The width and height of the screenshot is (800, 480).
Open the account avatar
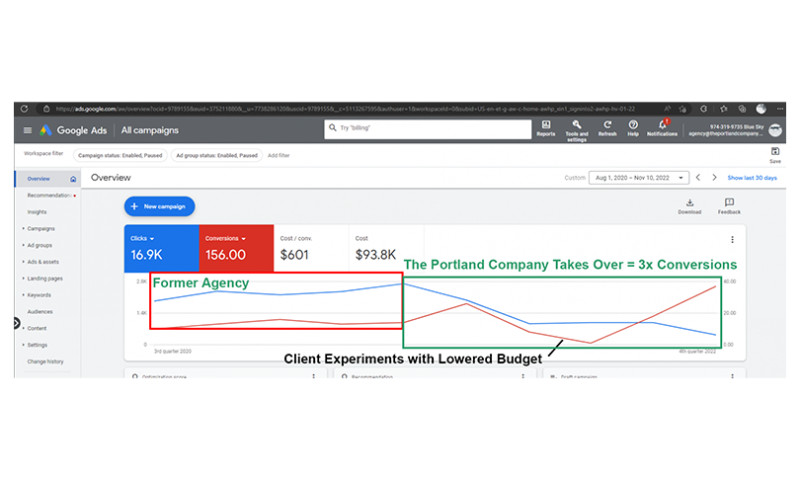click(x=775, y=130)
